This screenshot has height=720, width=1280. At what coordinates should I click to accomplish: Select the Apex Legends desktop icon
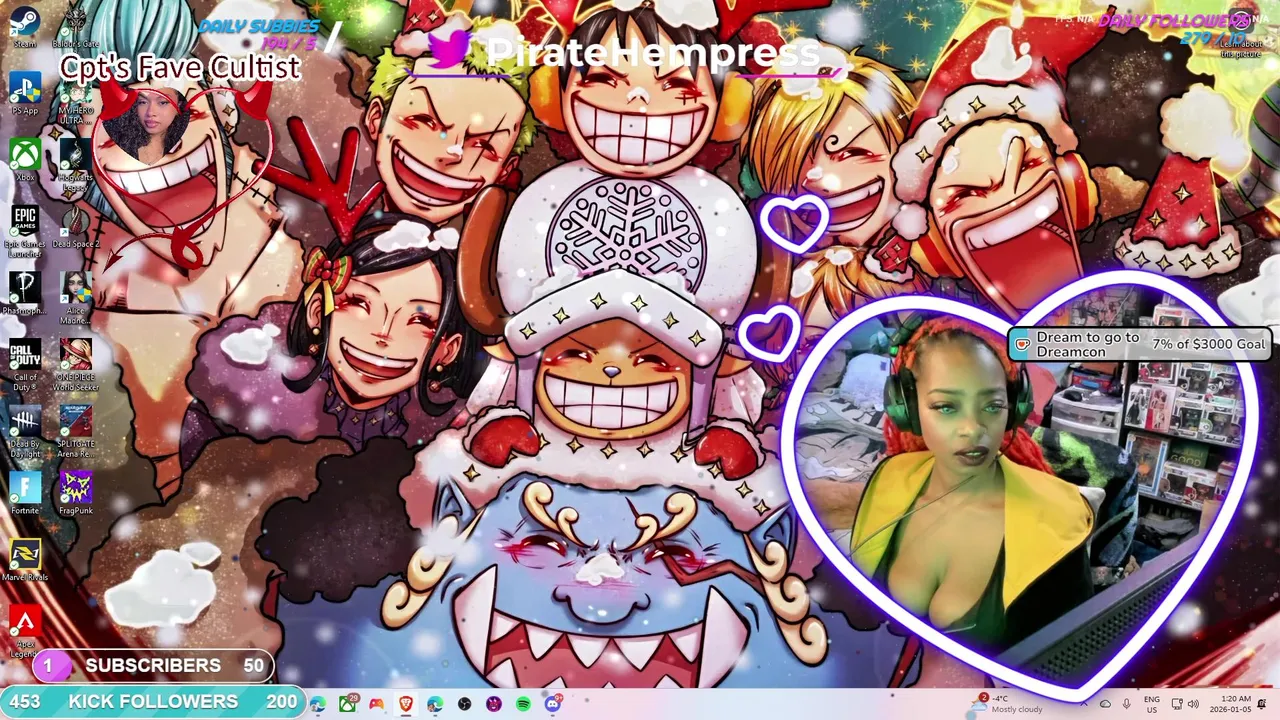coord(25,632)
